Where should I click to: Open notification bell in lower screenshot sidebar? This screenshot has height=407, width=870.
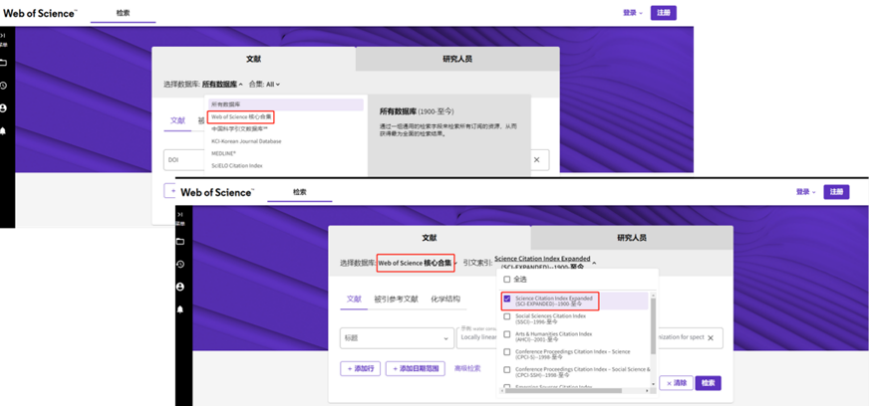coord(180,309)
